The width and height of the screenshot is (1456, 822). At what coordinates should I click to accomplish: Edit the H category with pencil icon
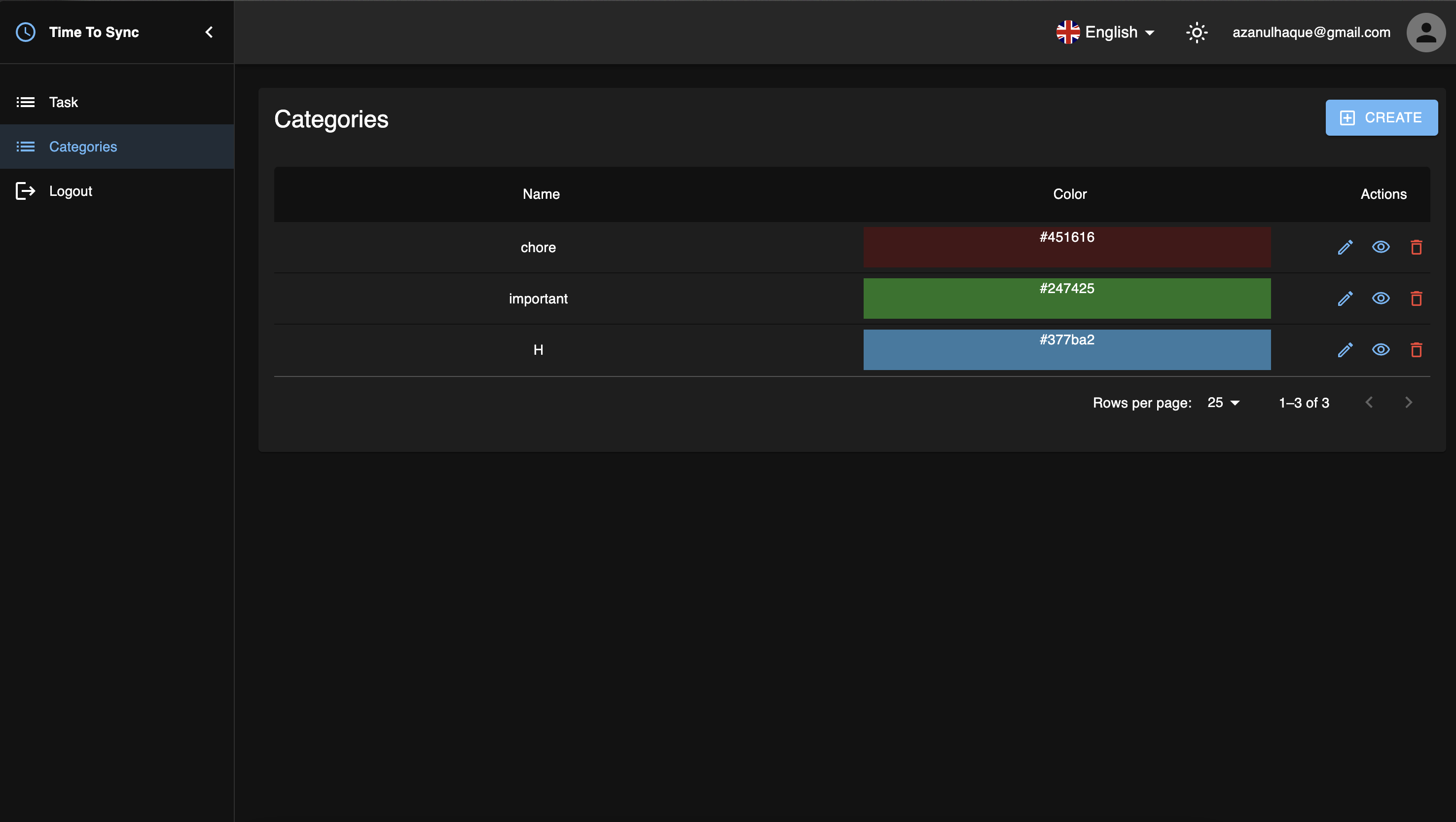pos(1345,350)
